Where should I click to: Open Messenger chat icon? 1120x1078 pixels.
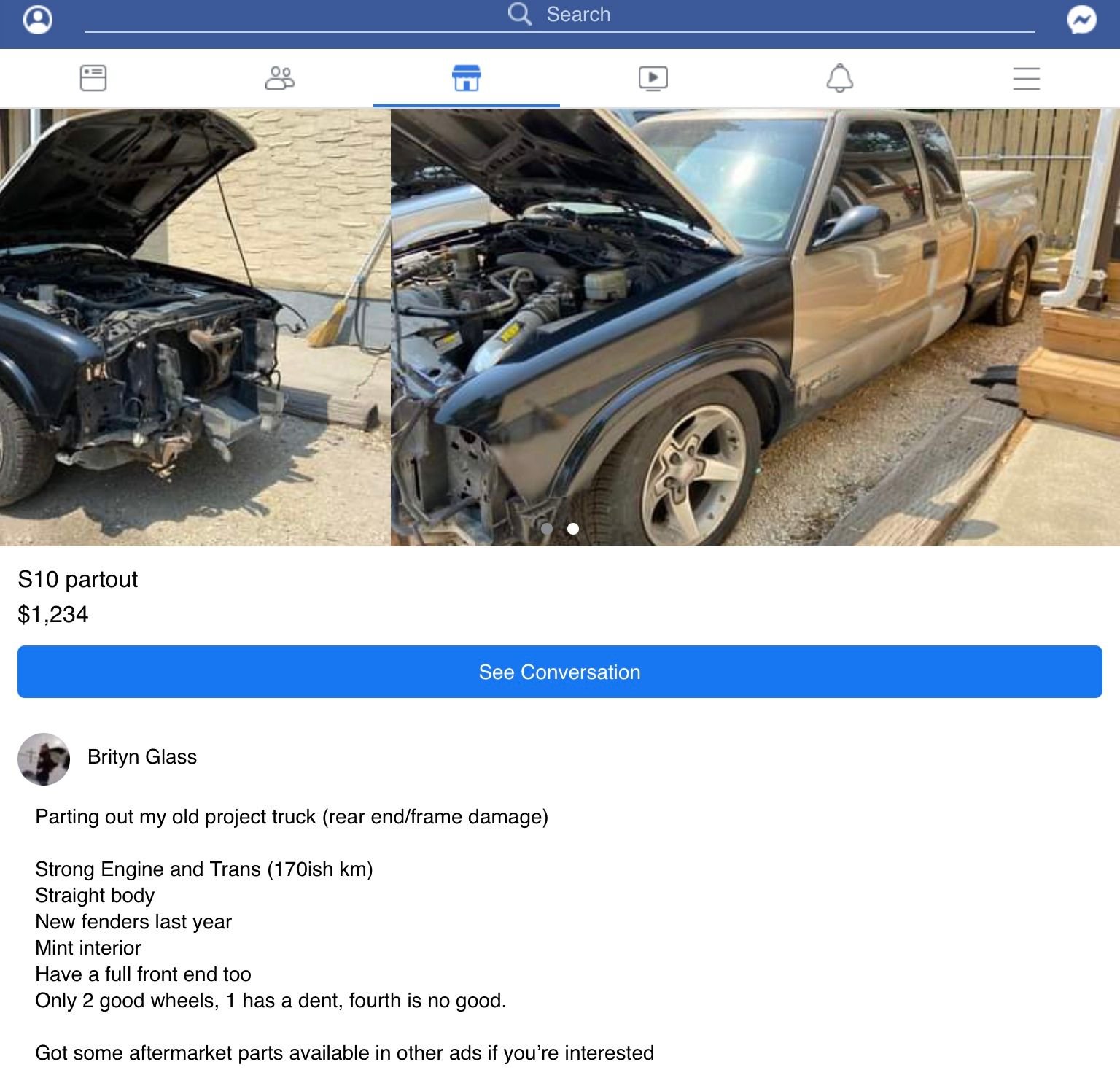[1081, 20]
